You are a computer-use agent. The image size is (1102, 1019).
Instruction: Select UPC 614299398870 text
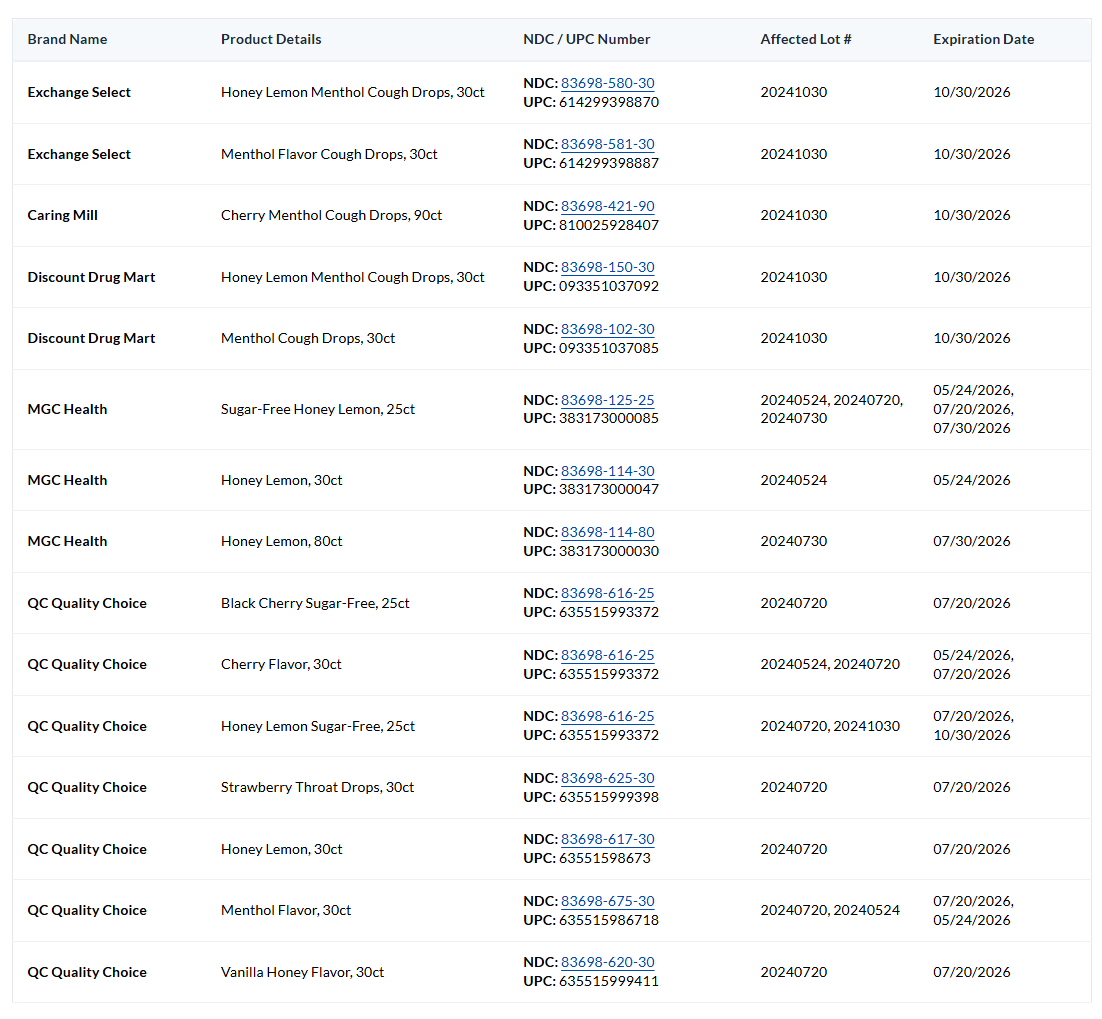click(591, 102)
